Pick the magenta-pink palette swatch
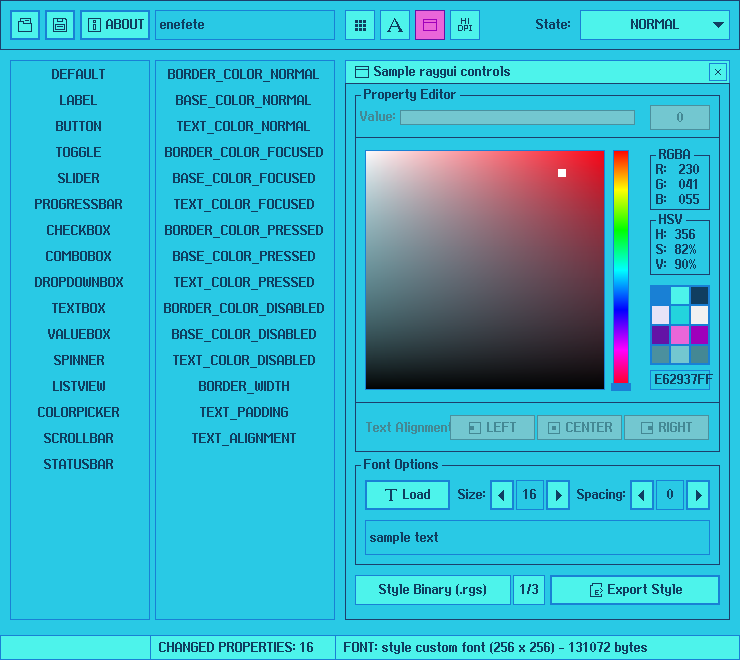The height and width of the screenshot is (660, 740). tap(680, 334)
